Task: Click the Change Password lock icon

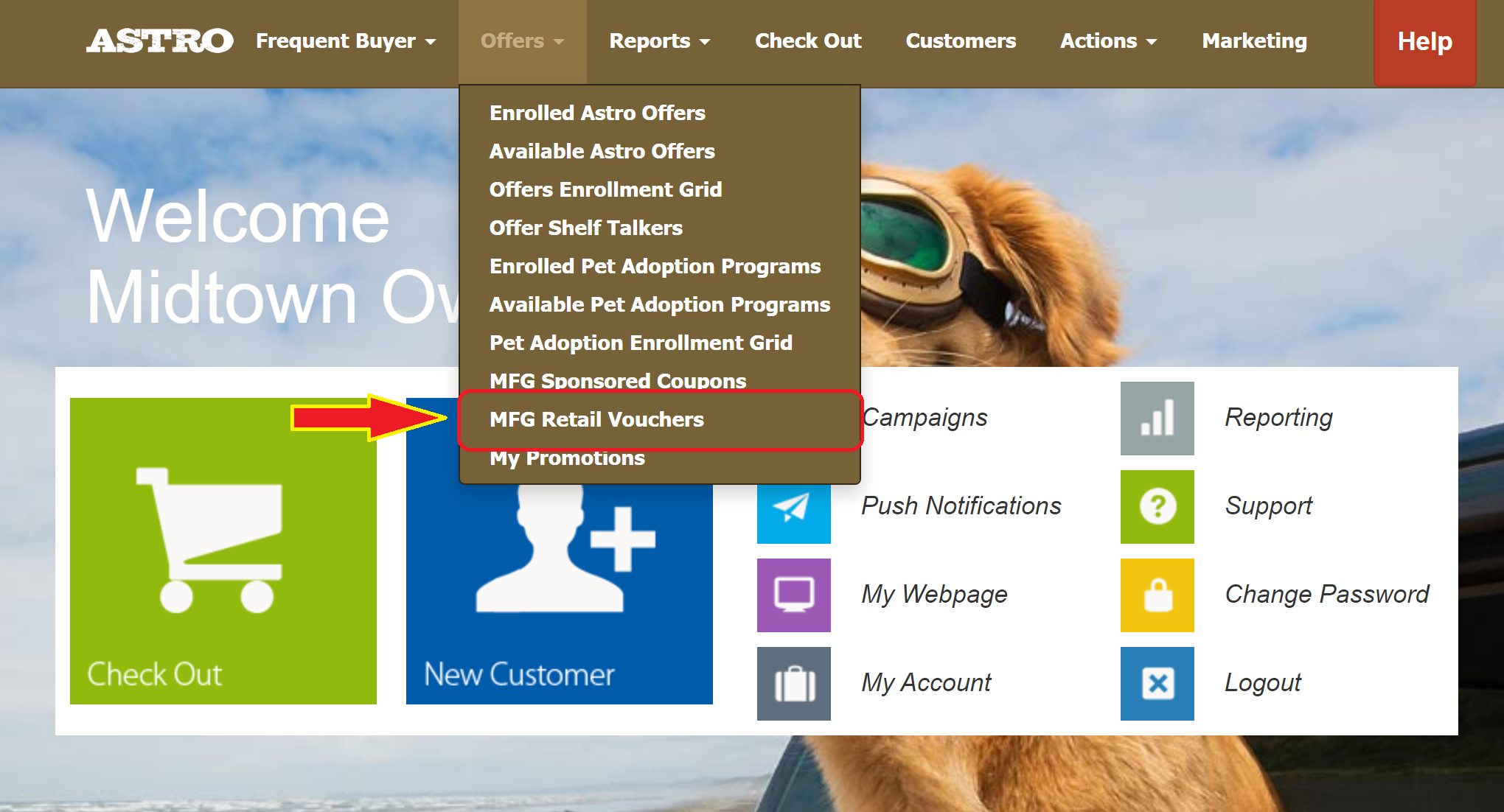Action: 1157,595
